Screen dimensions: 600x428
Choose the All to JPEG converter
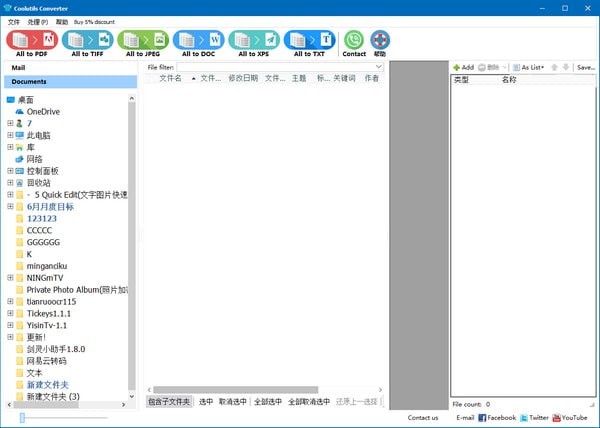pyautogui.click(x=142, y=40)
